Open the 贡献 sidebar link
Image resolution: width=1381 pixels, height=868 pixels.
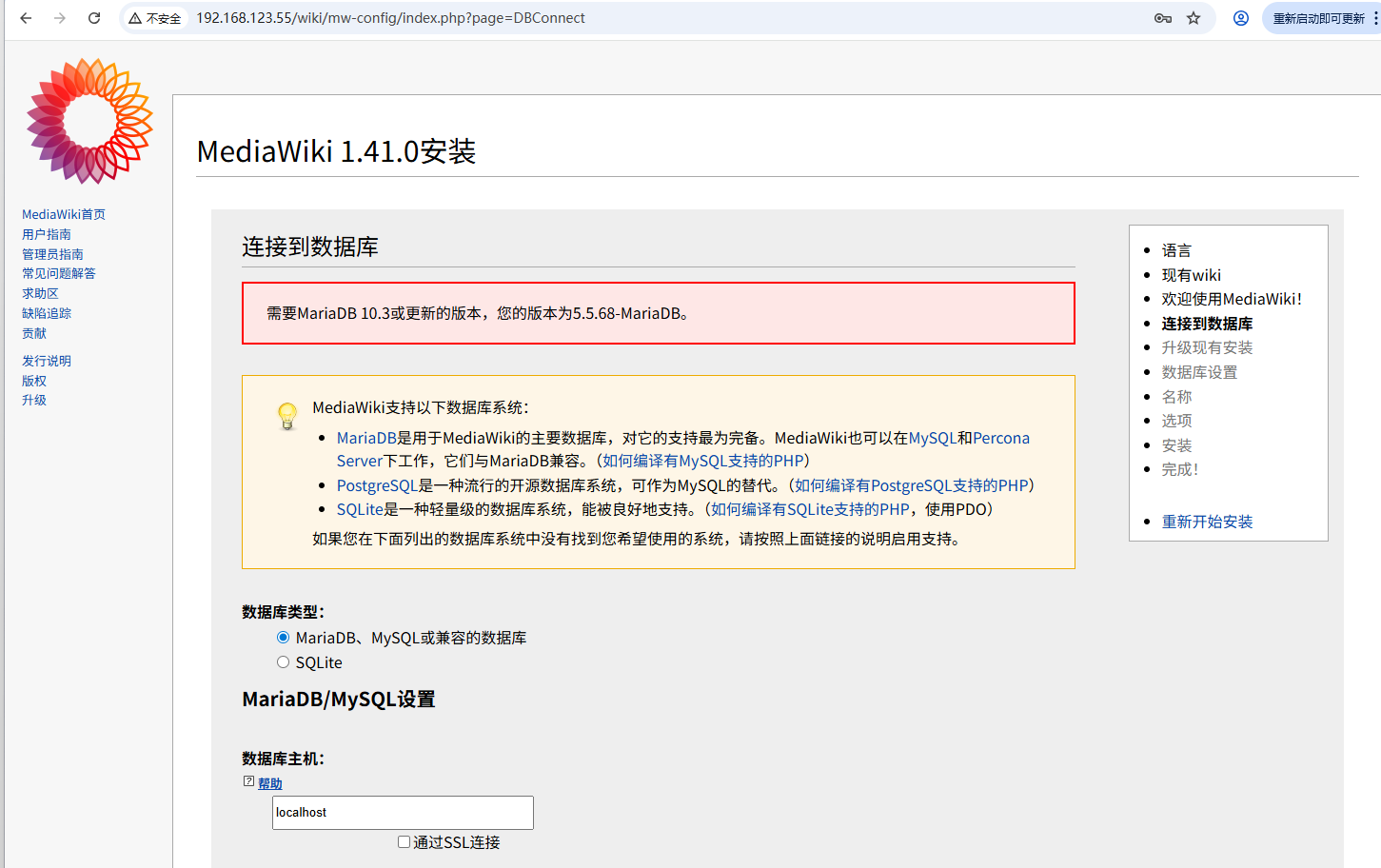click(34, 333)
